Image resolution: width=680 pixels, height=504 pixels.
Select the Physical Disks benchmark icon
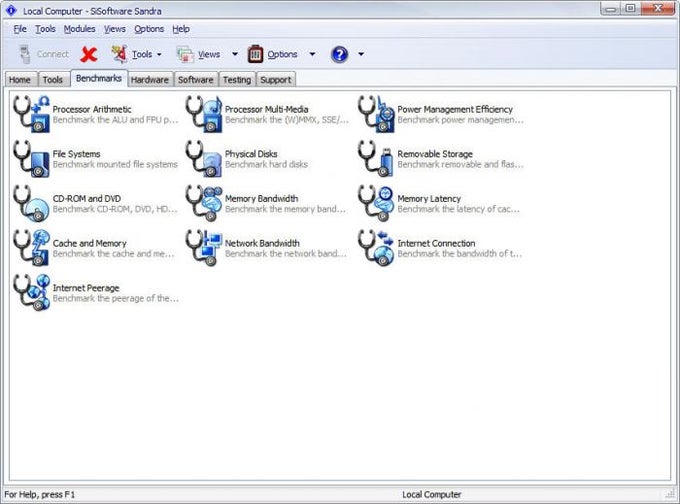tap(204, 159)
